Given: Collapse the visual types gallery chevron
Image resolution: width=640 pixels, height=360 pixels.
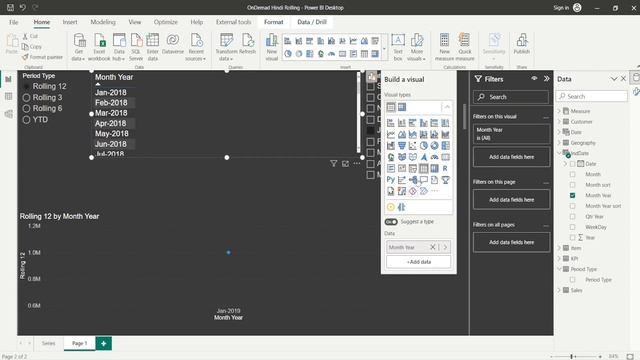Looking at the screenshot, I should click(447, 107).
